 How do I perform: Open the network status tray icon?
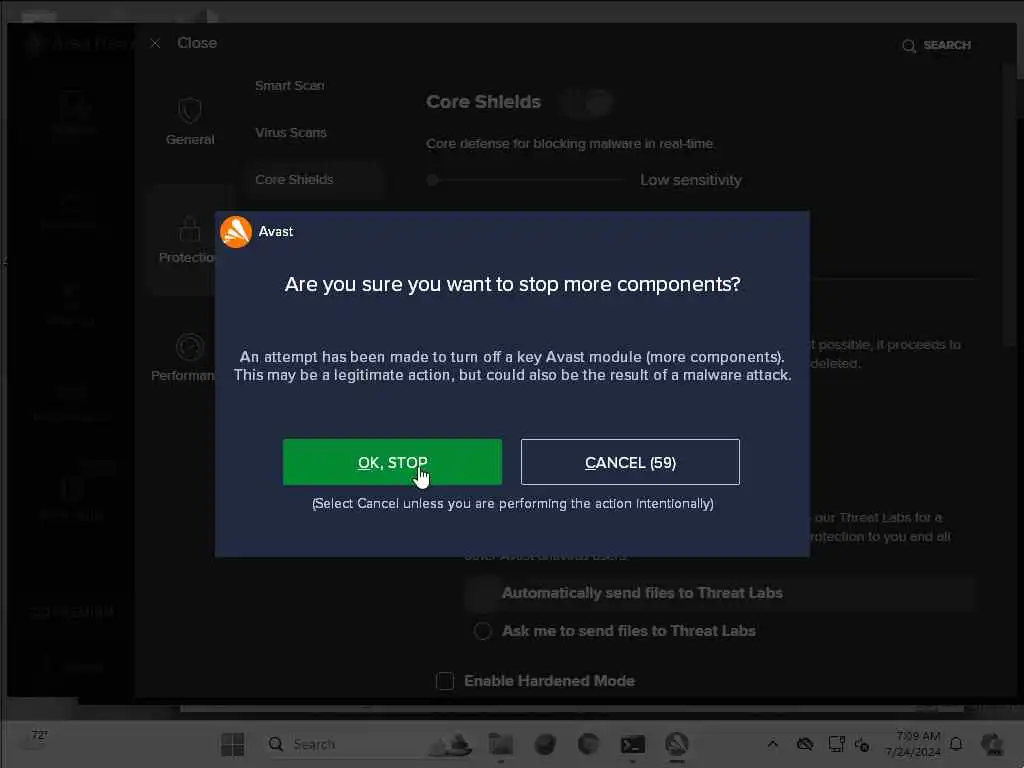pos(837,744)
